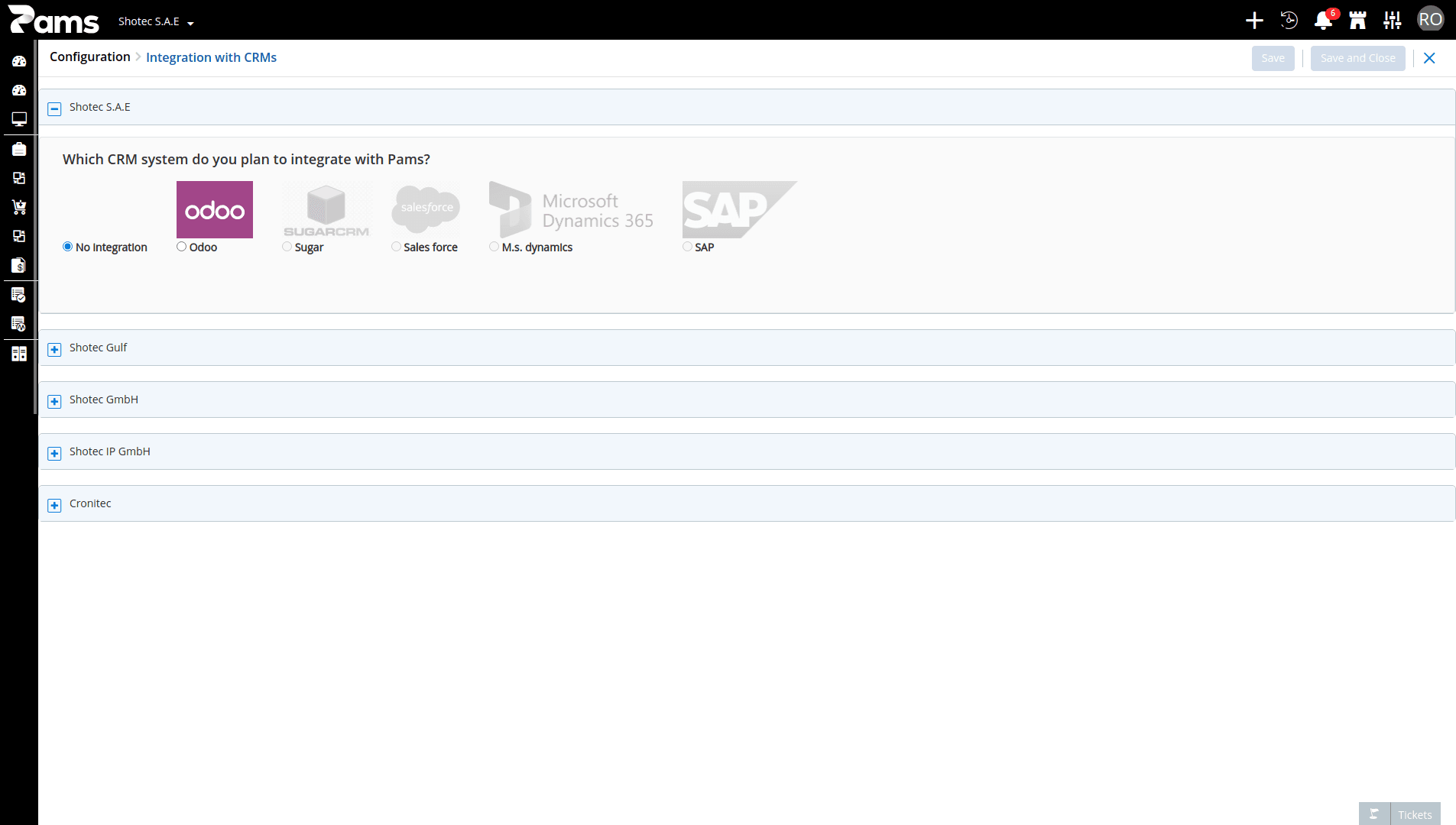Viewport: 1456px width, 825px height.
Task: Collapse the Shotec S.A.E section
Action: [x=54, y=108]
